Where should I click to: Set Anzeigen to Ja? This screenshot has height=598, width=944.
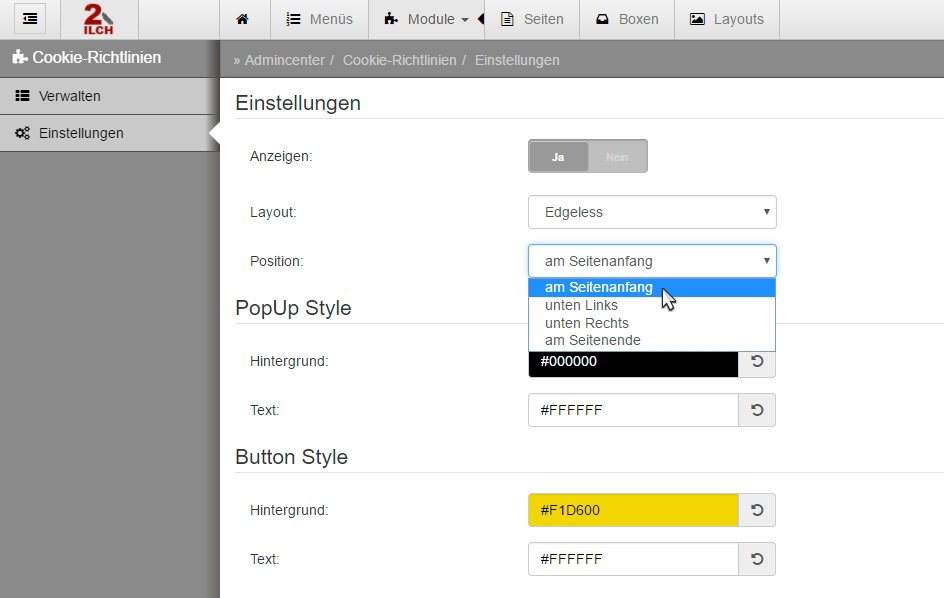pyautogui.click(x=558, y=157)
